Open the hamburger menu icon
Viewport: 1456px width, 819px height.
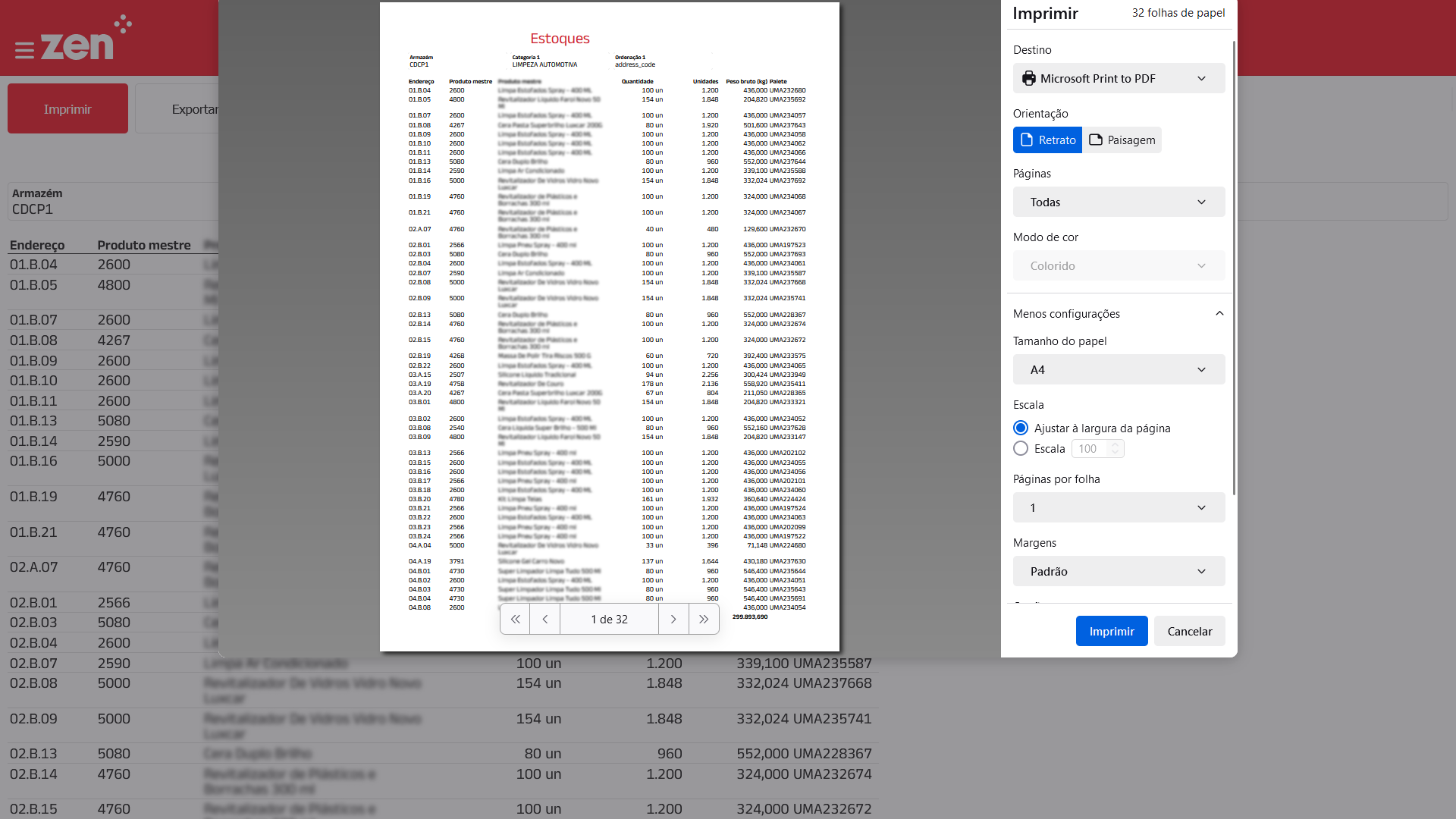24,51
